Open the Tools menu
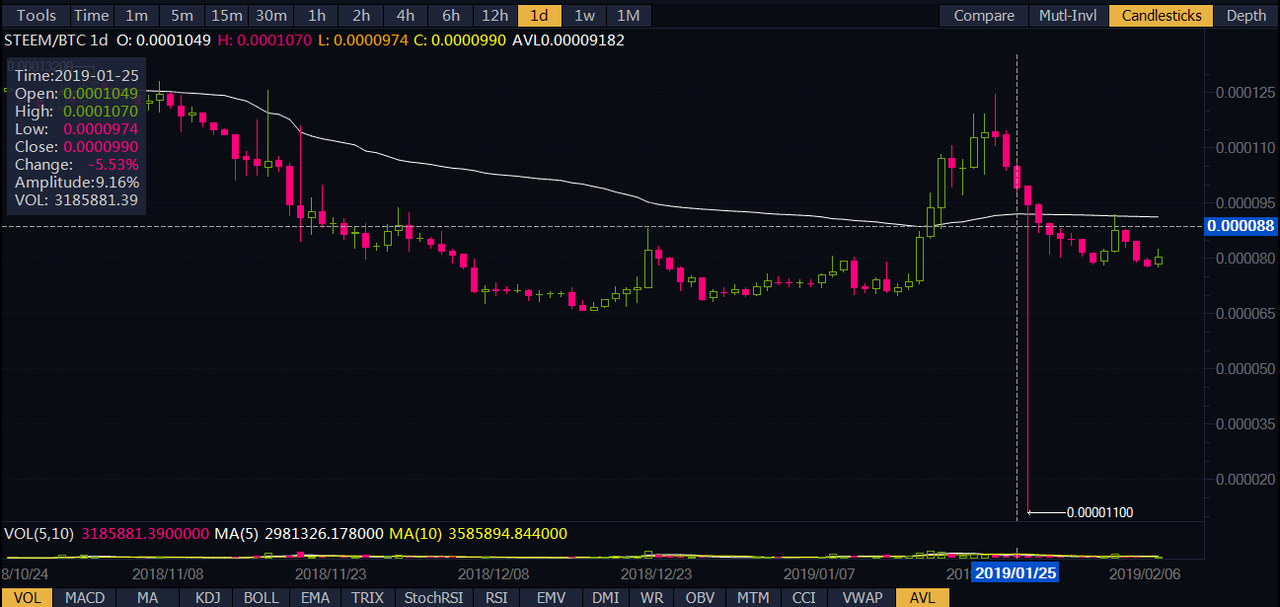The width and height of the screenshot is (1280, 607). 36,15
